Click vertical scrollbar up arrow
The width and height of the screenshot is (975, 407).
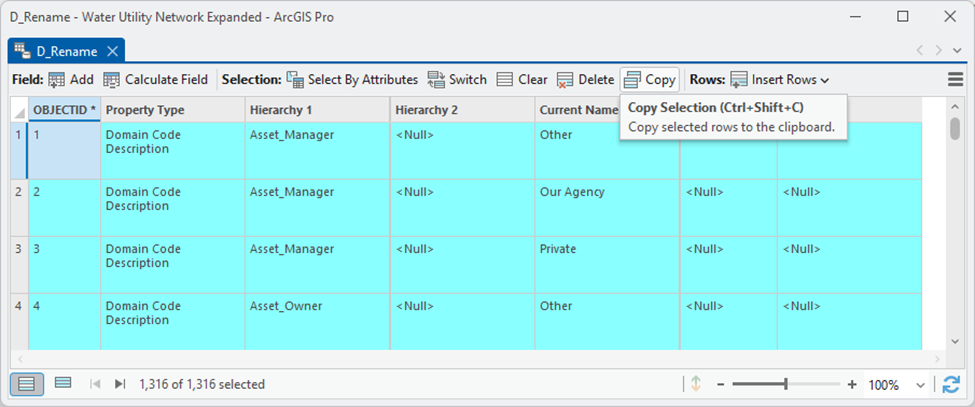pos(955,106)
